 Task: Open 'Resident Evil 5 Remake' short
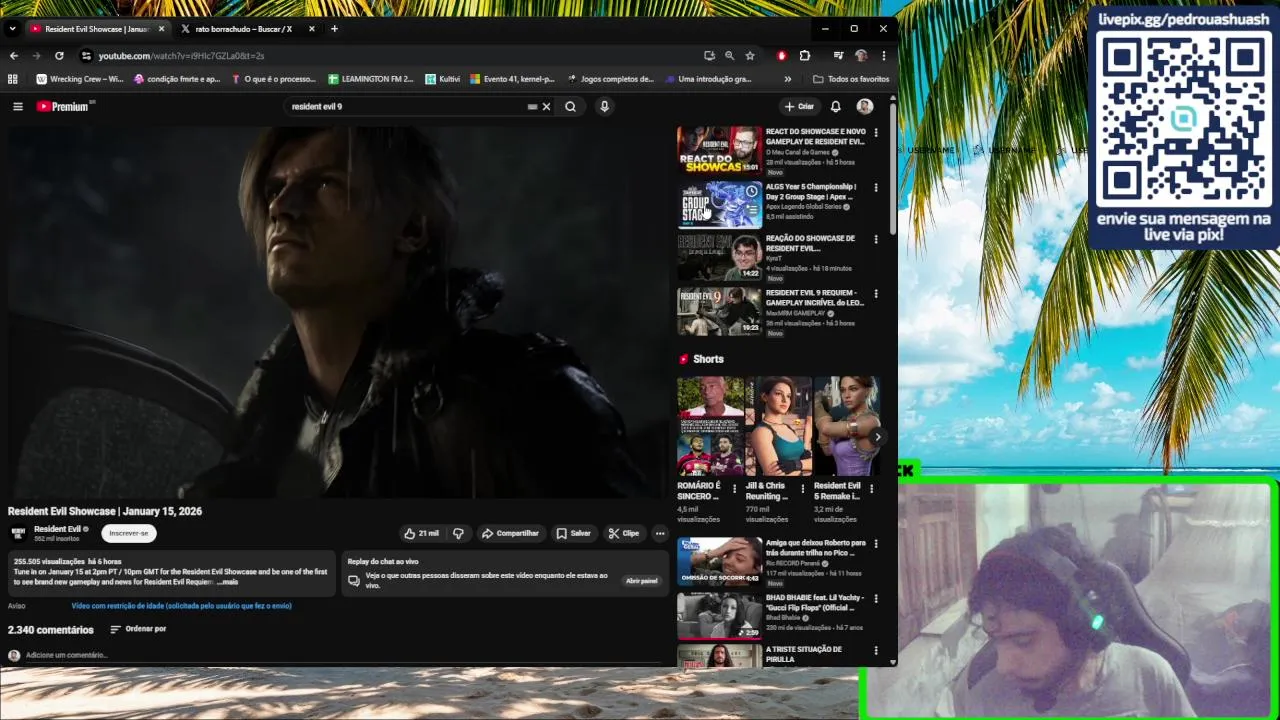(x=847, y=426)
